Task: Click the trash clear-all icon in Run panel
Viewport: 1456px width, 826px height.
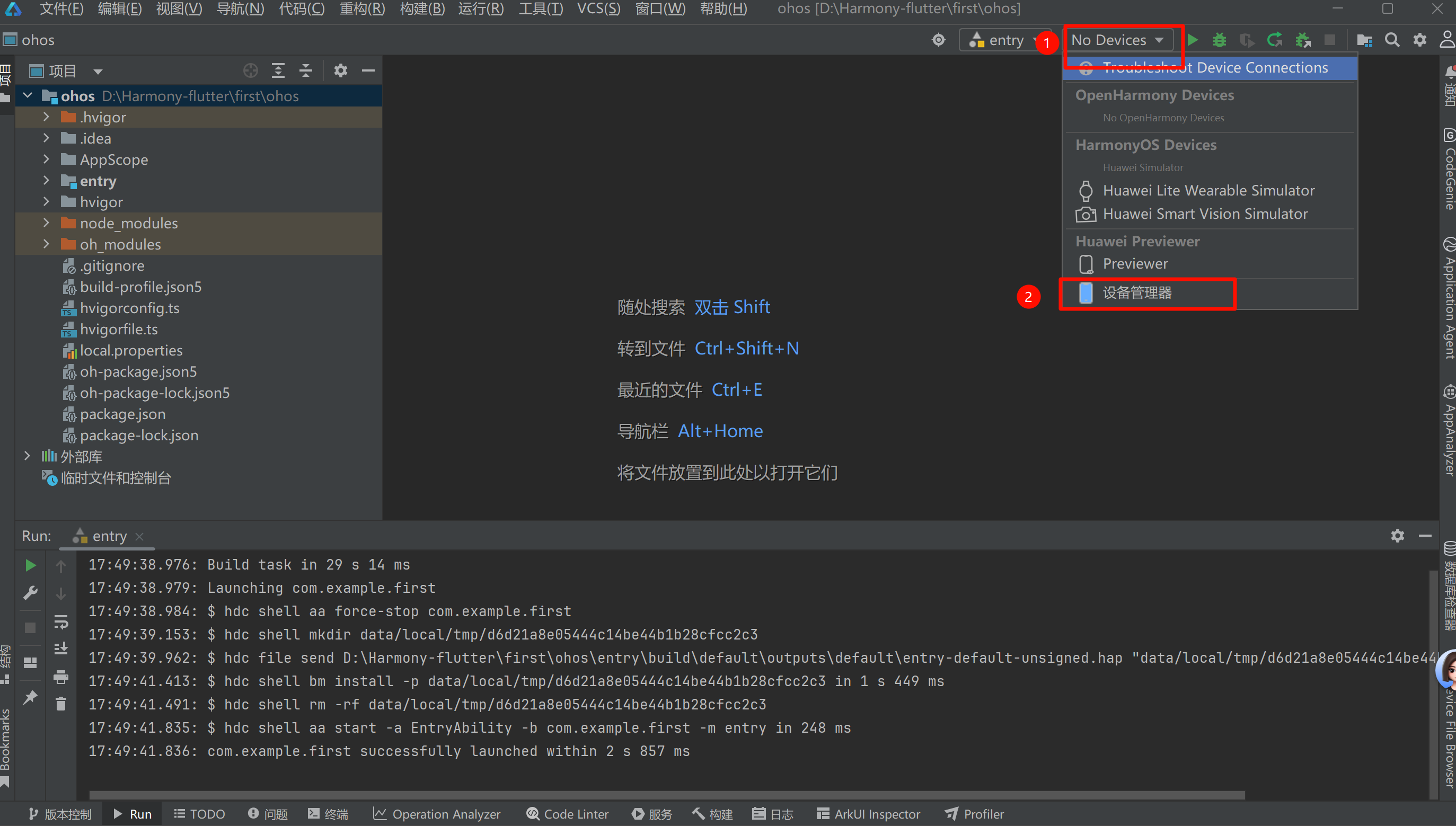Action: (61, 704)
